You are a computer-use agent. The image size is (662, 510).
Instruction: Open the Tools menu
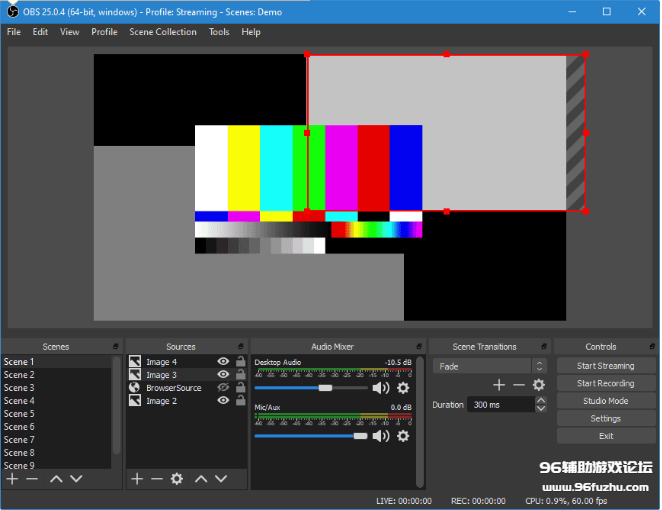[x=219, y=32]
